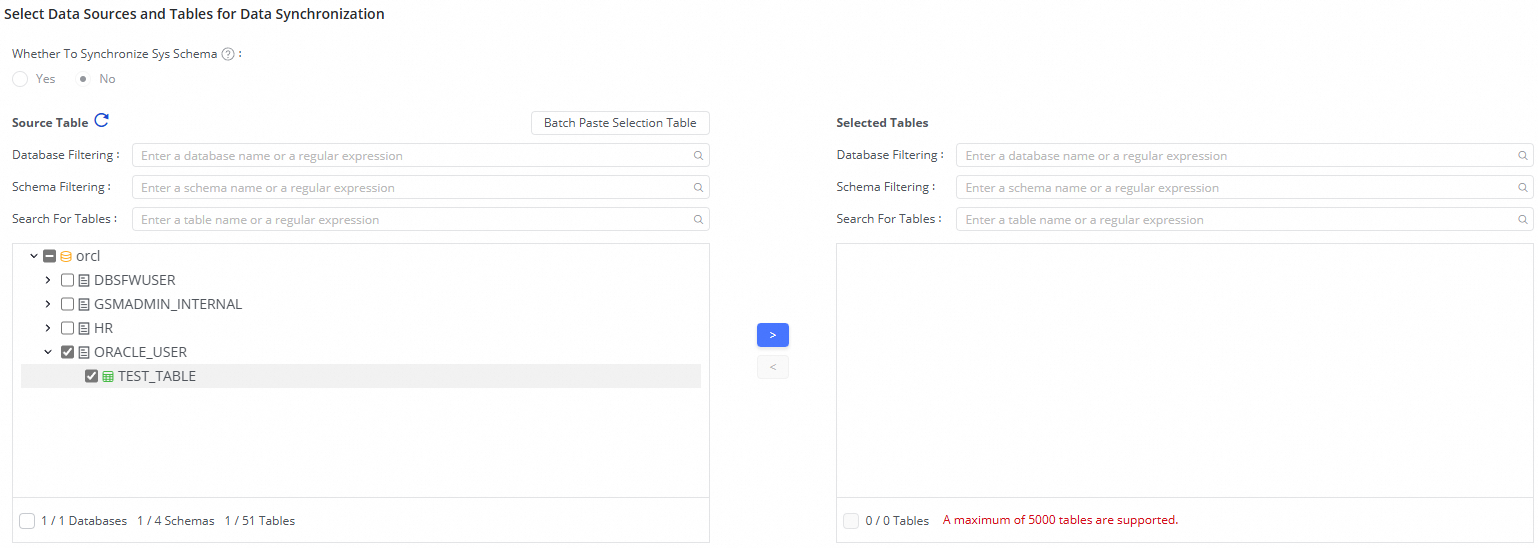
Task: Click the left arrow remove button
Action: (772, 367)
